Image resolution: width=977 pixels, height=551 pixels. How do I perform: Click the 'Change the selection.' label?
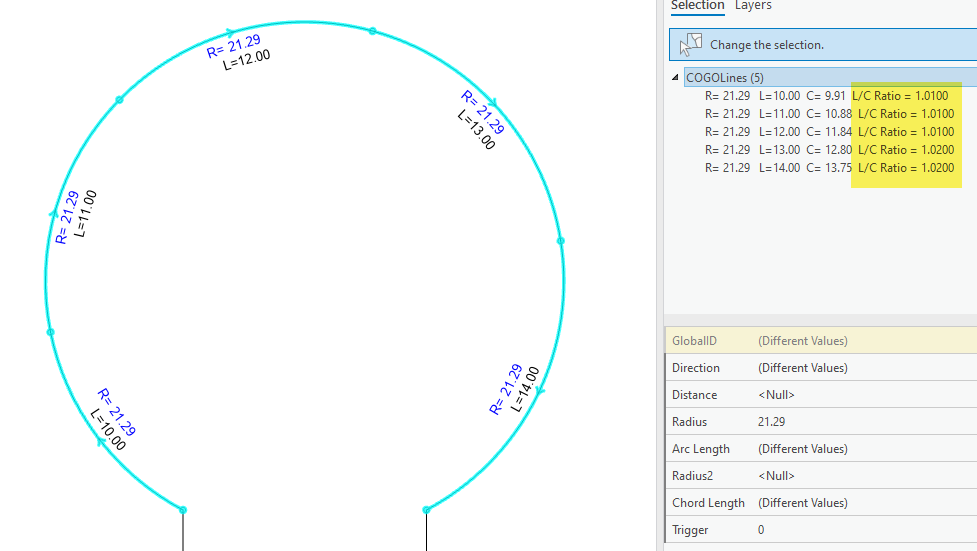pos(766,45)
